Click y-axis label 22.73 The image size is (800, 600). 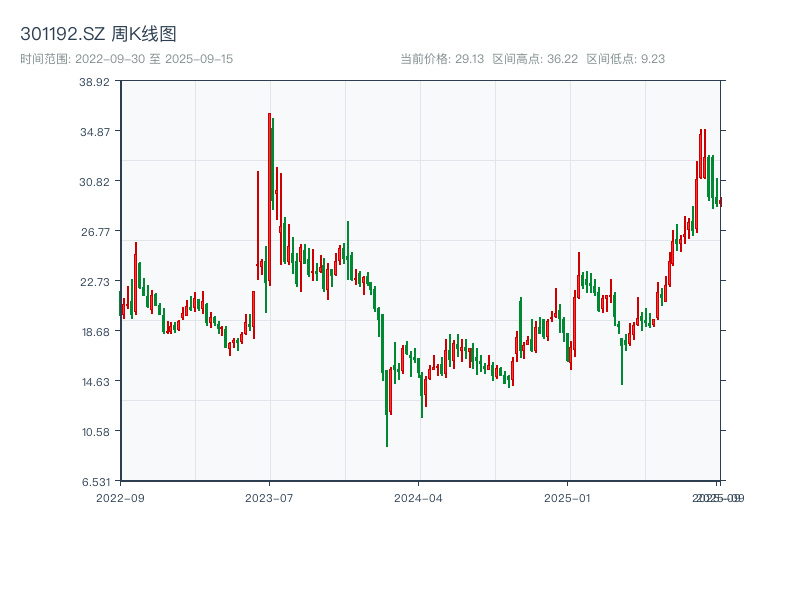point(95,282)
